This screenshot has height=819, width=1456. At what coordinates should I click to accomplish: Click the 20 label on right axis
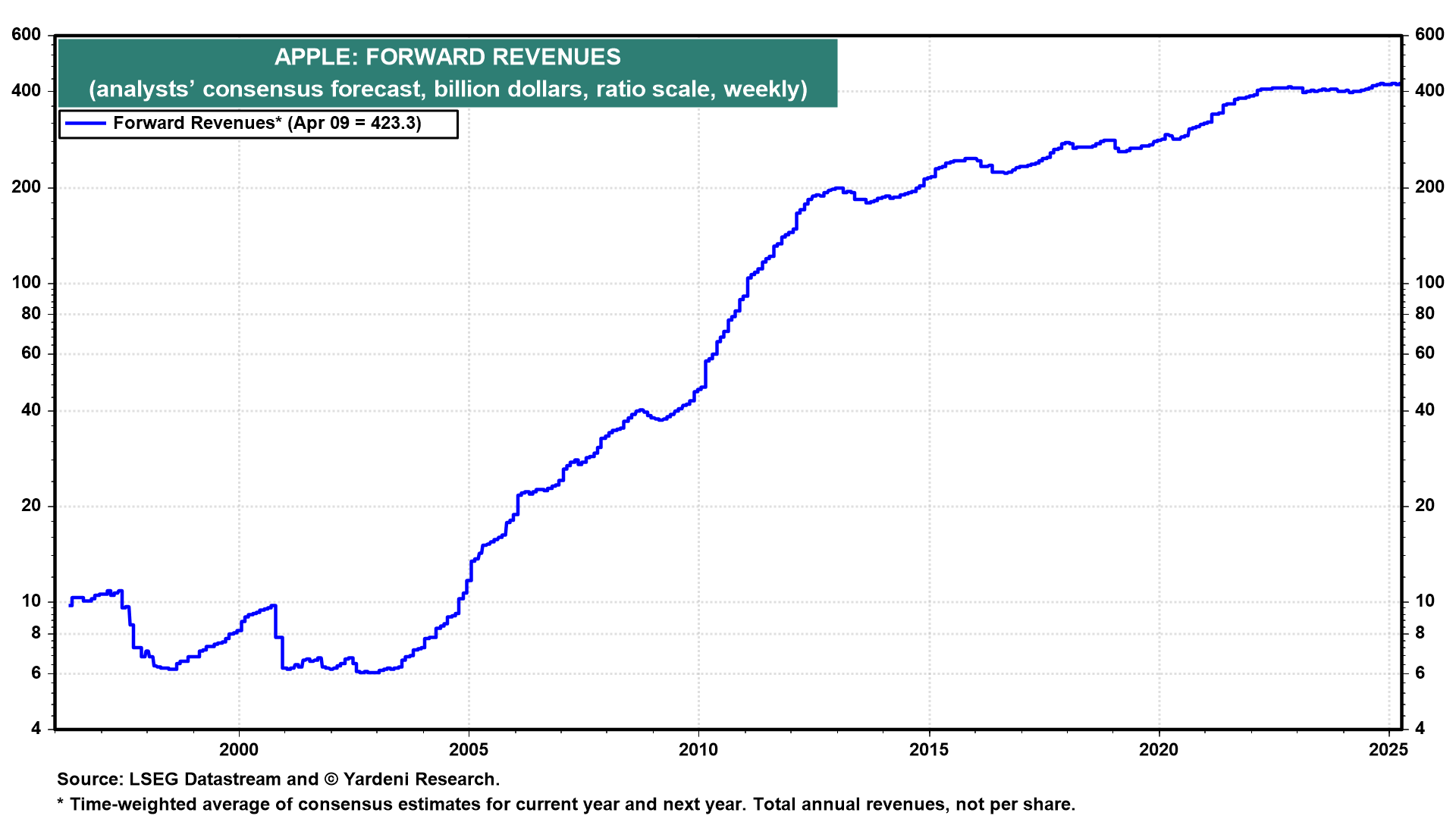1425,506
